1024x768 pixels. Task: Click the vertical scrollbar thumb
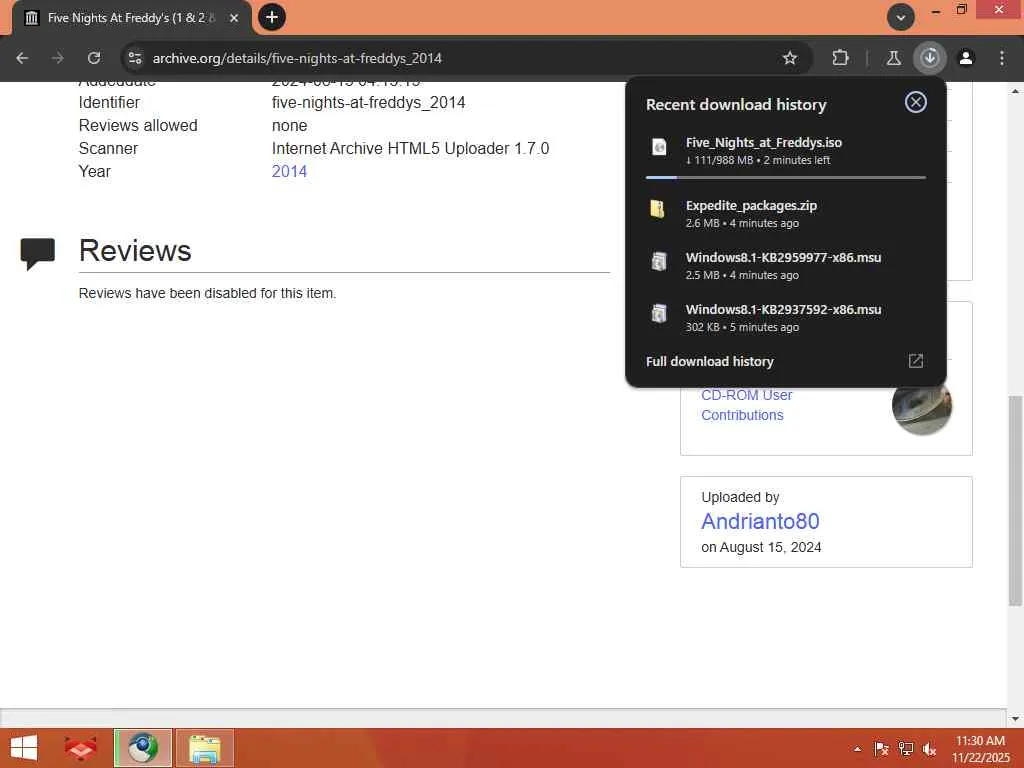[x=1015, y=501]
